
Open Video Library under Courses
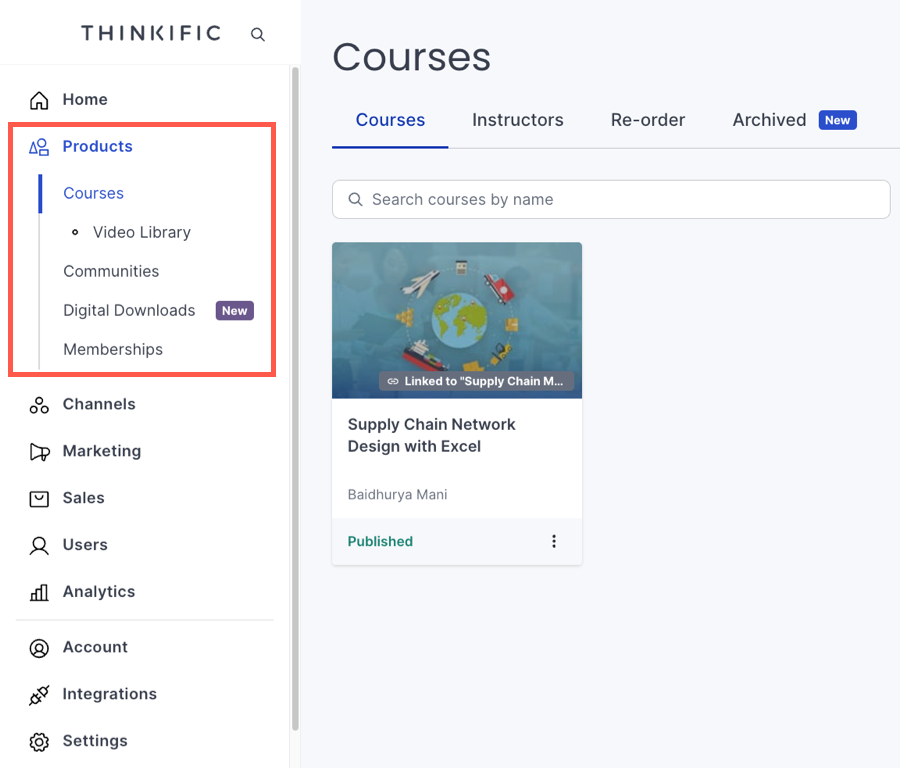[141, 232]
